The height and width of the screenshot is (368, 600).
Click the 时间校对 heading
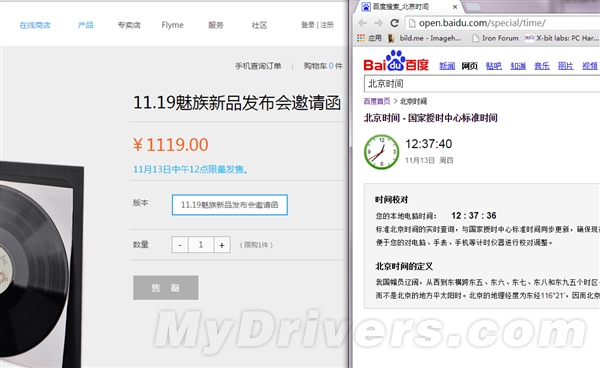[391, 200]
